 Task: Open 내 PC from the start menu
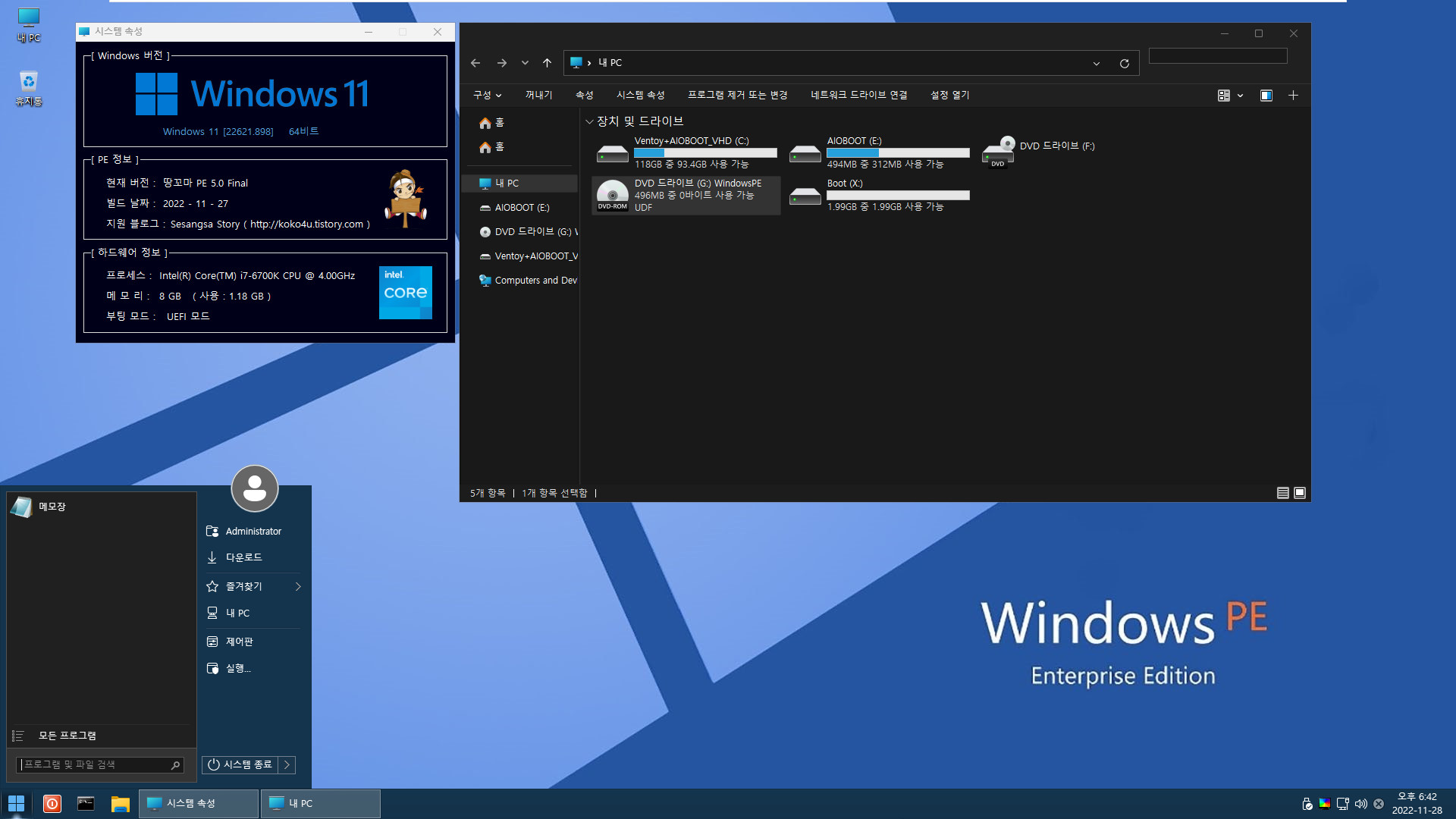(x=253, y=613)
